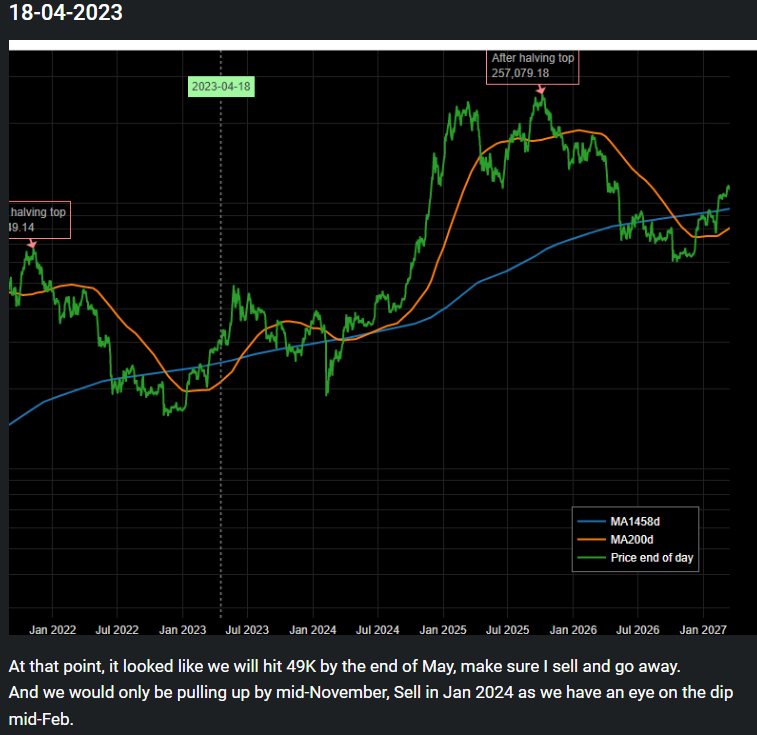Click the Jan 2023 axis label
This screenshot has height=735, width=757.
pos(182,630)
